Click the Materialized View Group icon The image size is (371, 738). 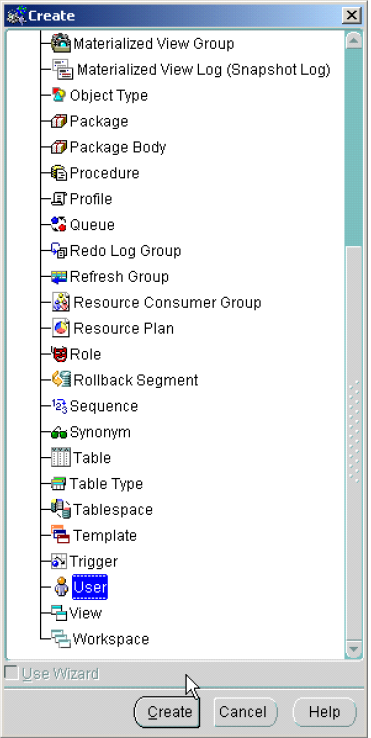[x=61, y=43]
